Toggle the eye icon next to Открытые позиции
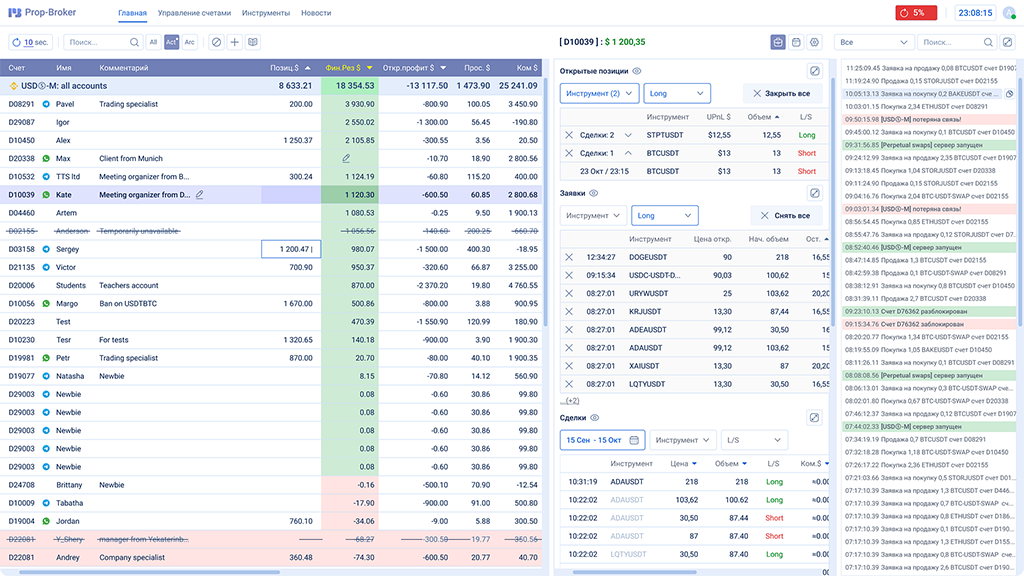Screen dimensions: 1024x576 pos(636,71)
